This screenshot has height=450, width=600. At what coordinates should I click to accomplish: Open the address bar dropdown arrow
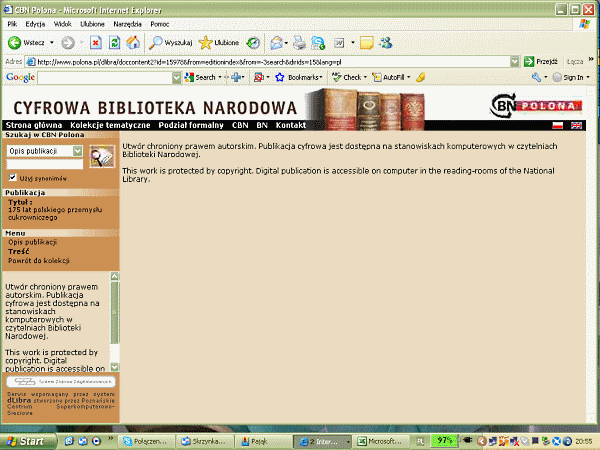[x=515, y=61]
